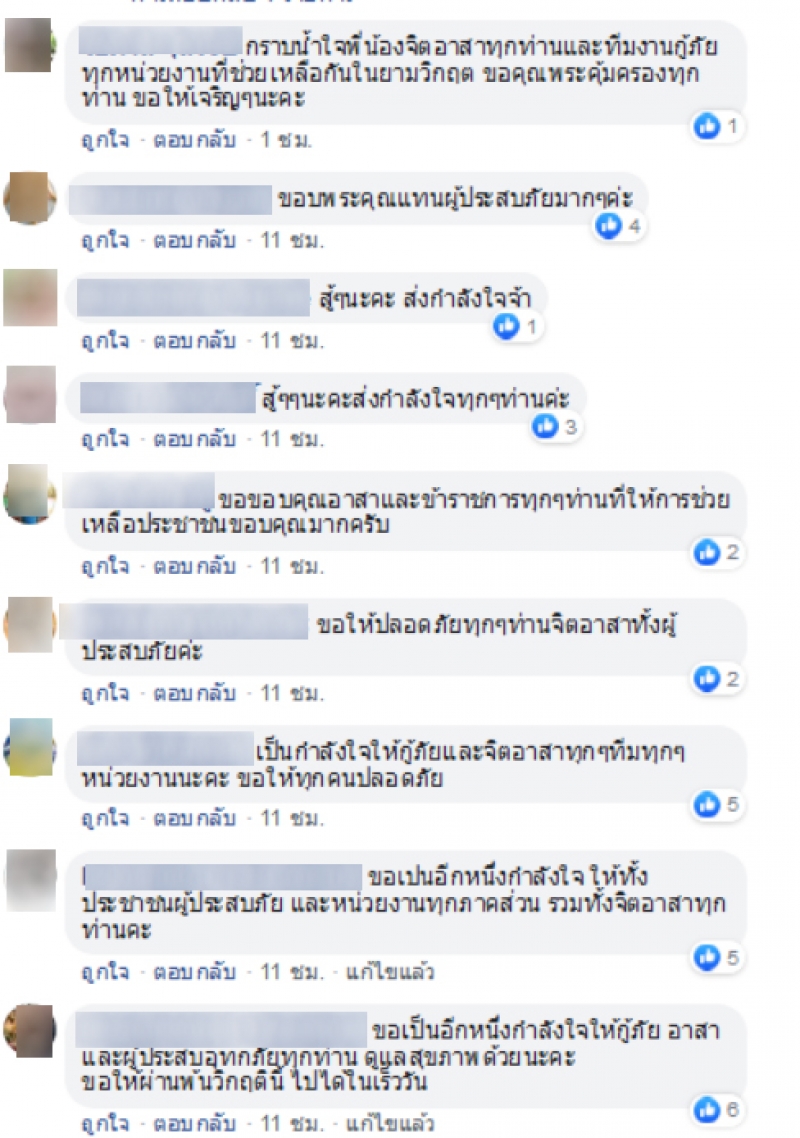This screenshot has height=1138, width=800.
Task: Click ถูกใจ under the first comment
Action: [105, 139]
